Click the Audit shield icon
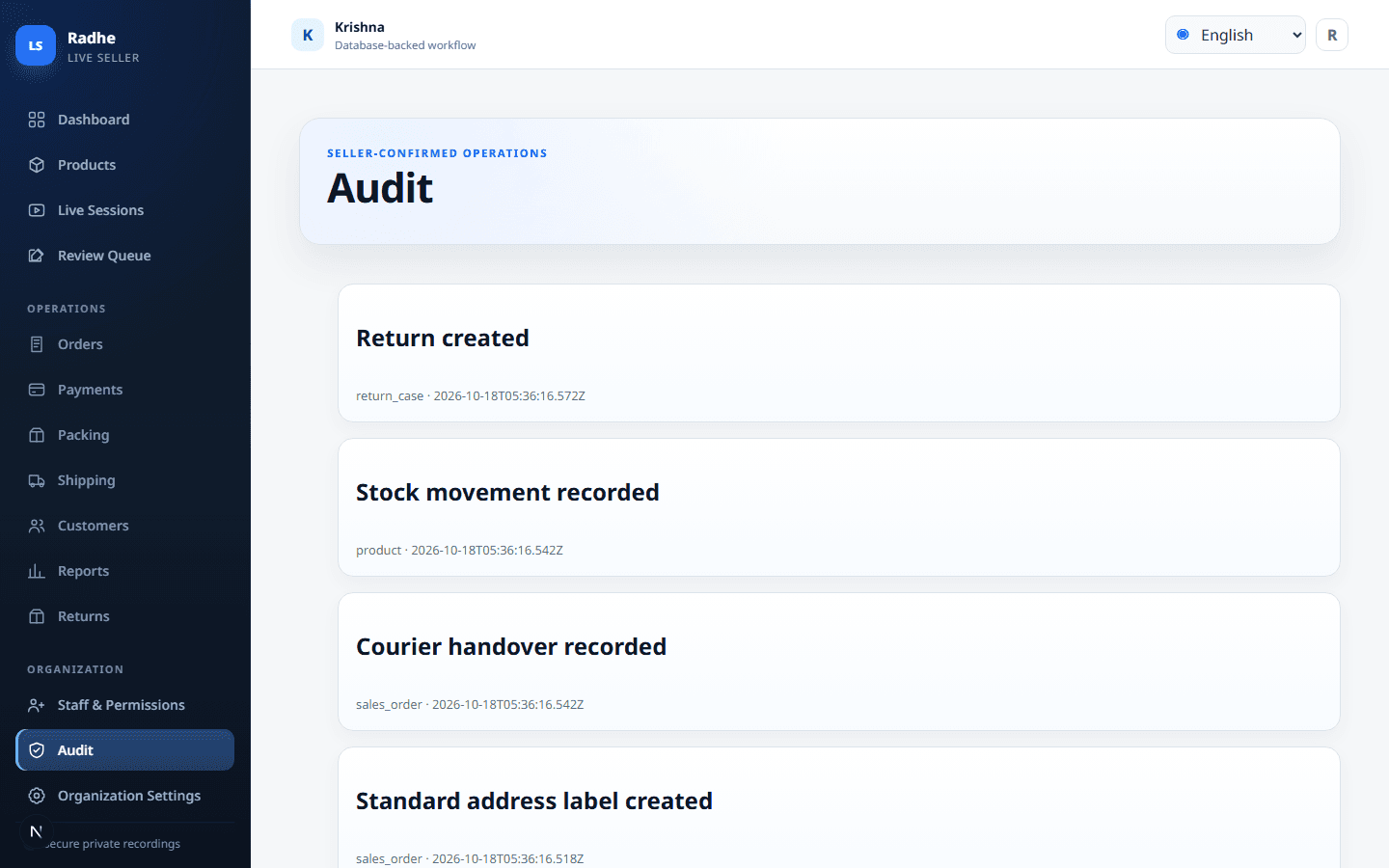 click(x=37, y=750)
